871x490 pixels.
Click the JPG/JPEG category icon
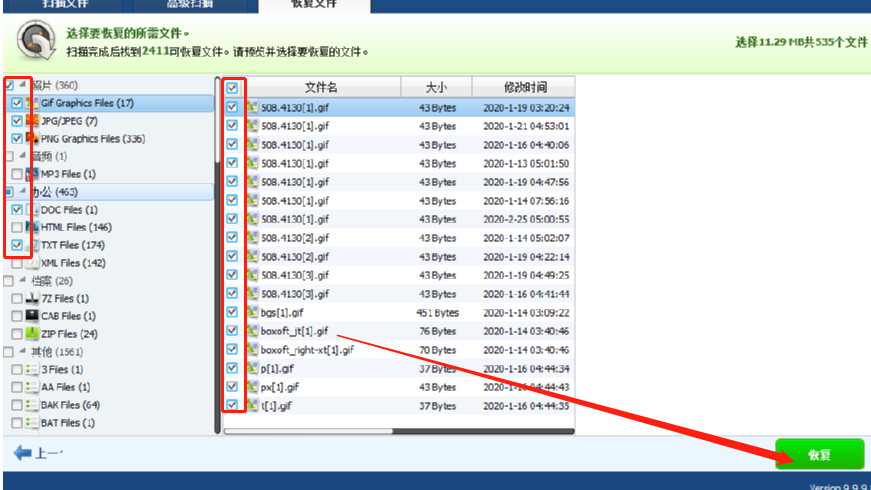(32, 121)
